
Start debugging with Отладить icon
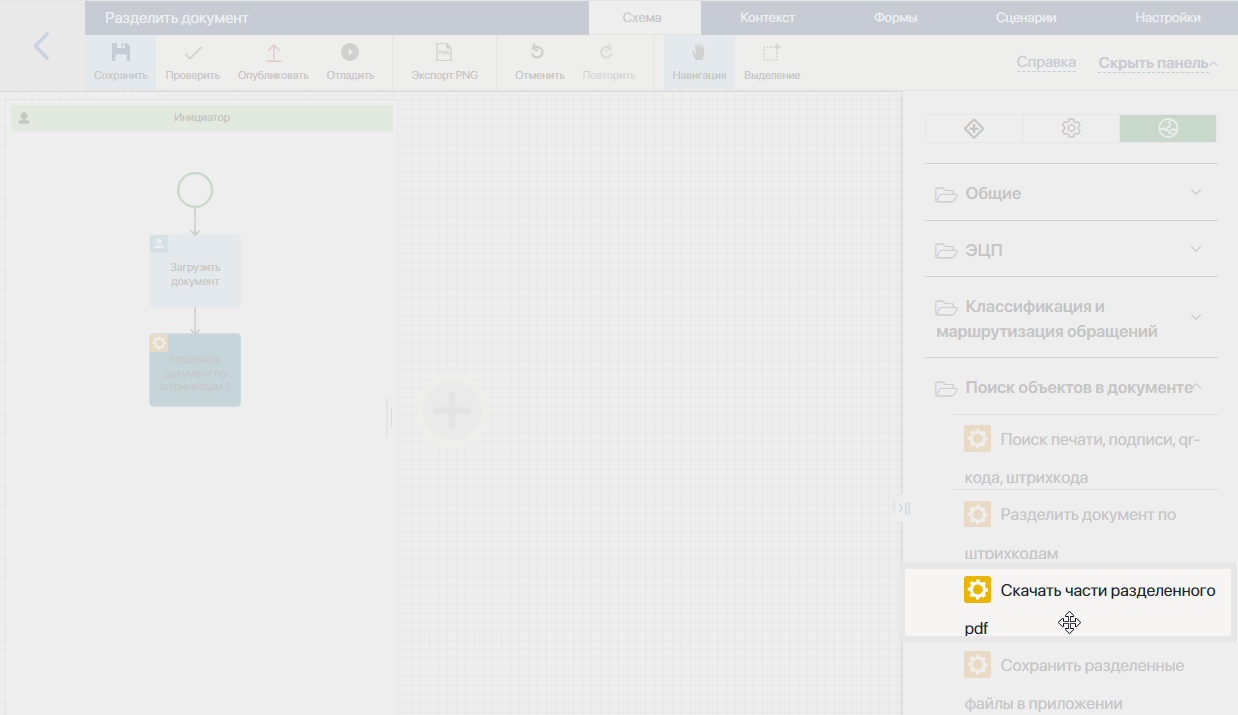point(349,53)
